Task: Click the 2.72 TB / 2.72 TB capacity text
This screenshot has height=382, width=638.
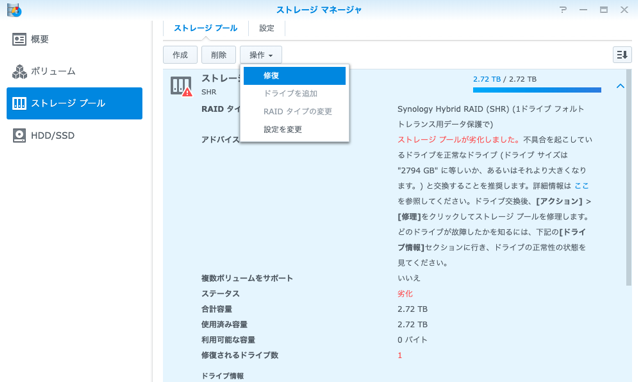Action: (x=505, y=79)
